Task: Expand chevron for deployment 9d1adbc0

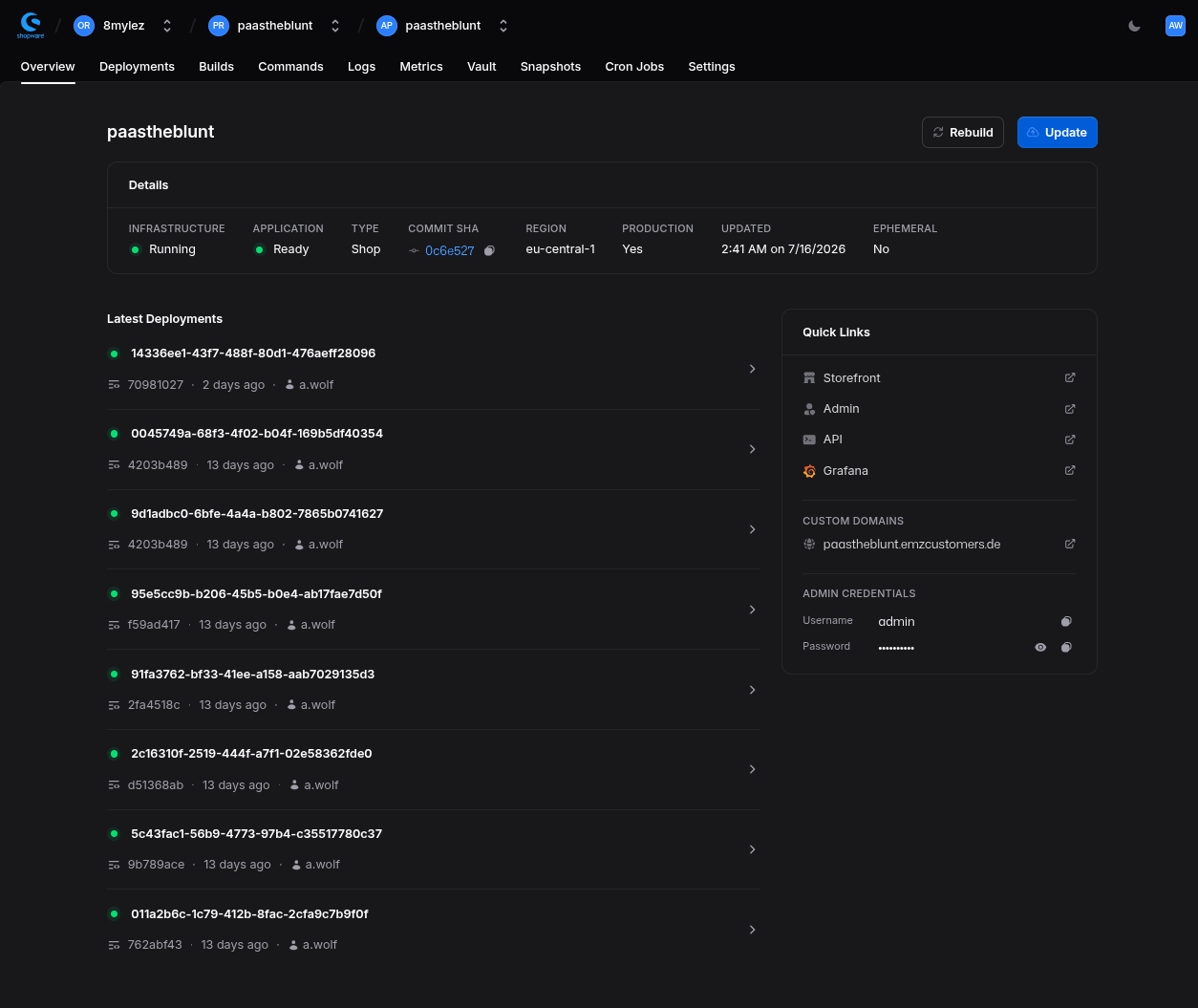Action: click(753, 529)
